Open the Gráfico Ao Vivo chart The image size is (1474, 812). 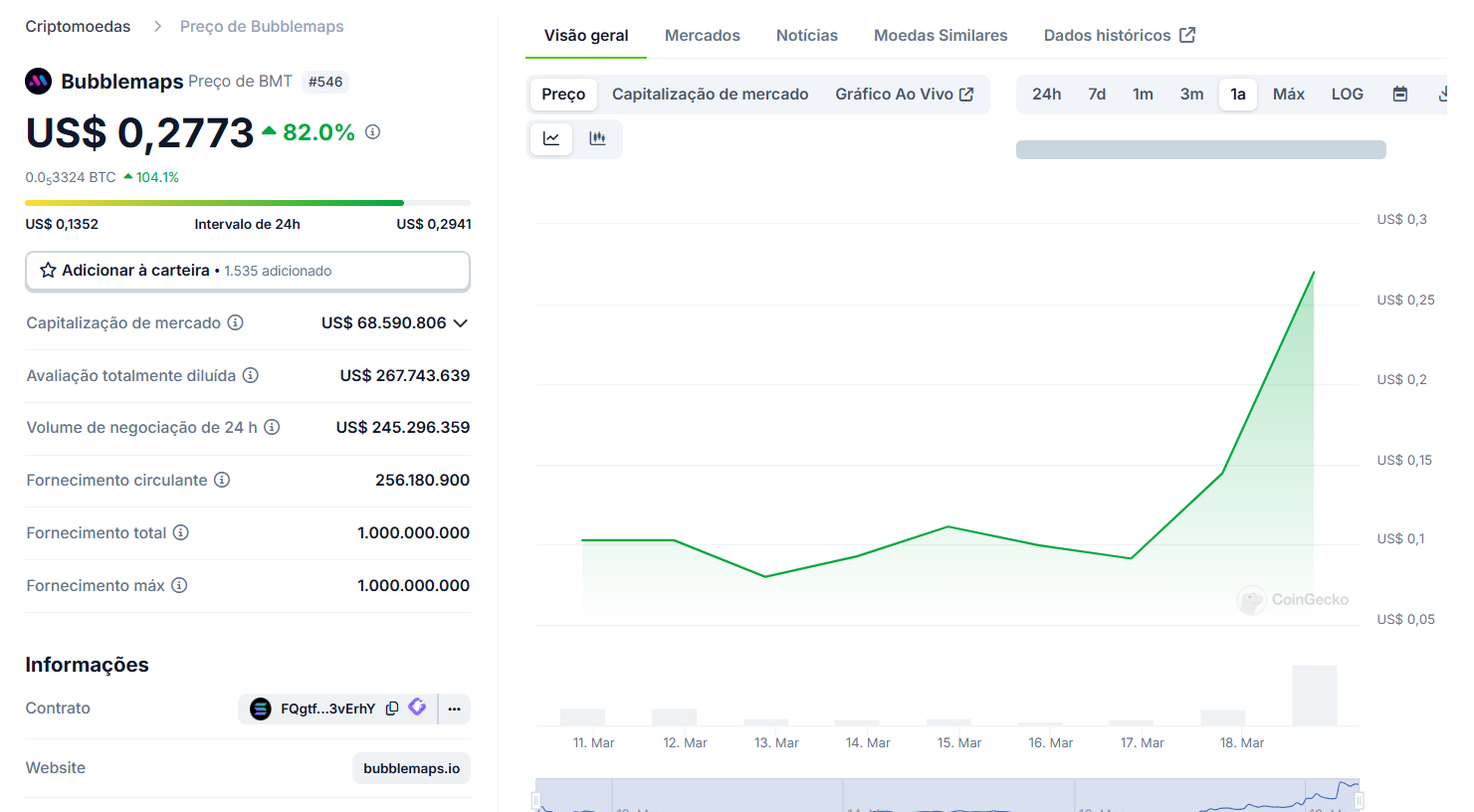click(x=905, y=94)
